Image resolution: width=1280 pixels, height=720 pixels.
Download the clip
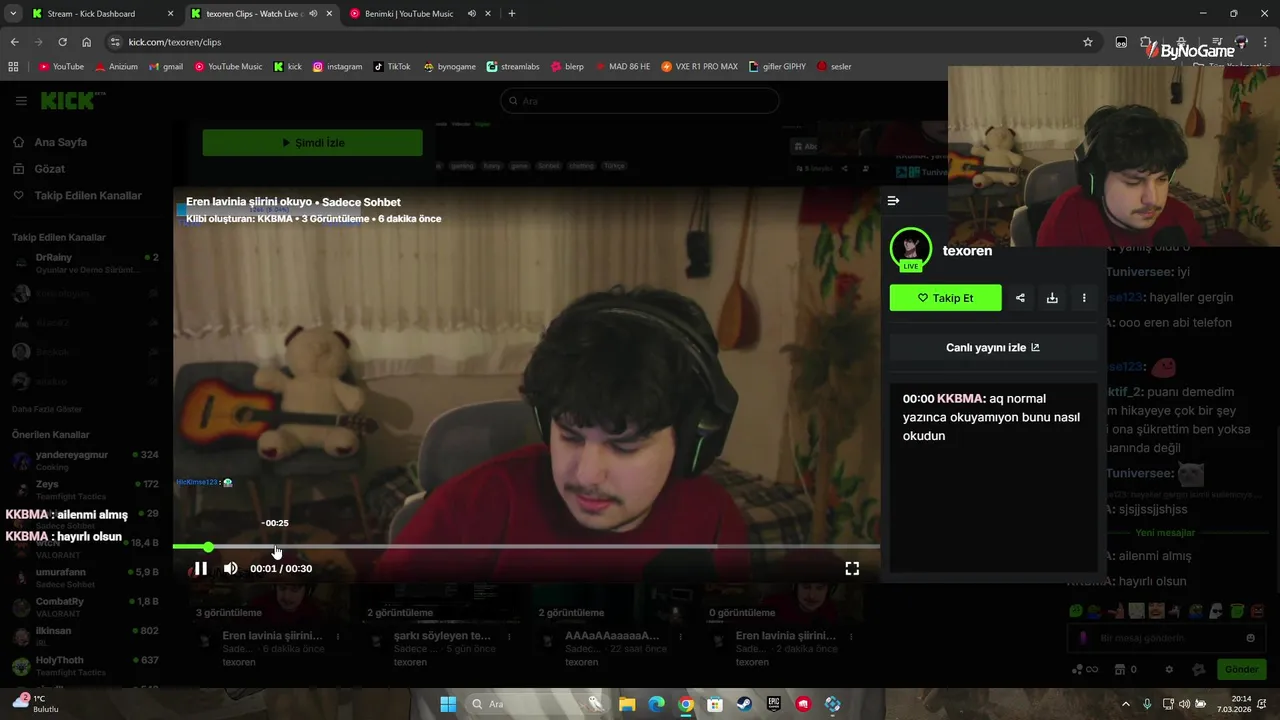pos(1052,298)
